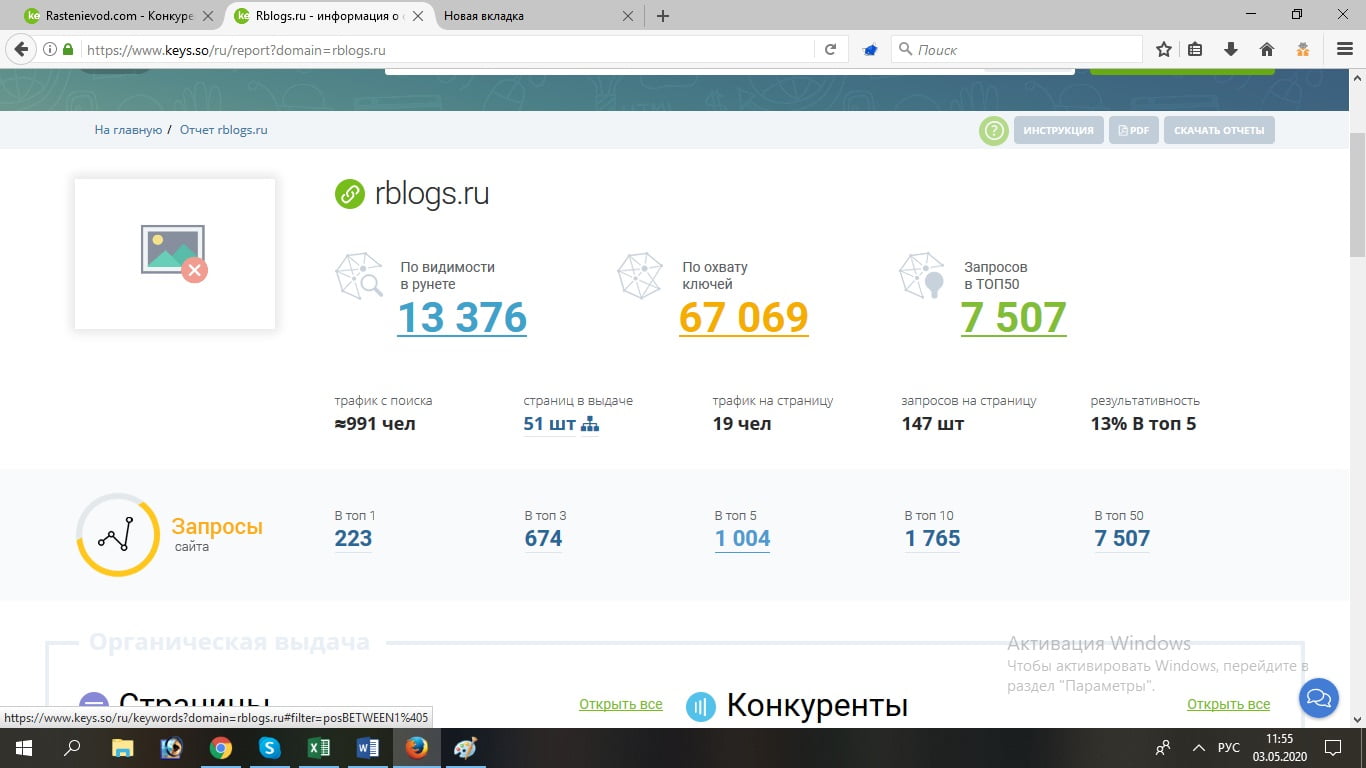Open the На главную breadcrumb link
The width and height of the screenshot is (1366, 768).
[x=128, y=130]
